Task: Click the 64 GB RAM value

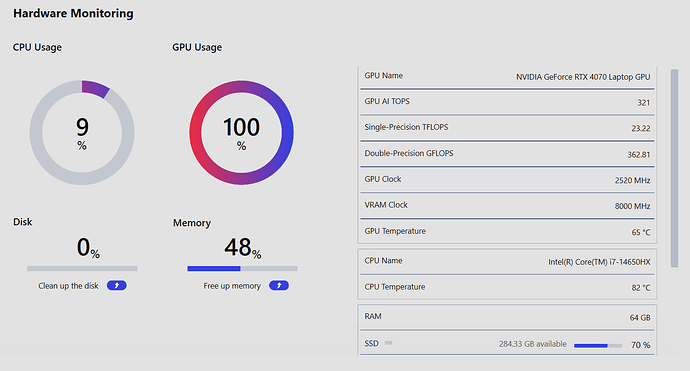Action: [640, 318]
